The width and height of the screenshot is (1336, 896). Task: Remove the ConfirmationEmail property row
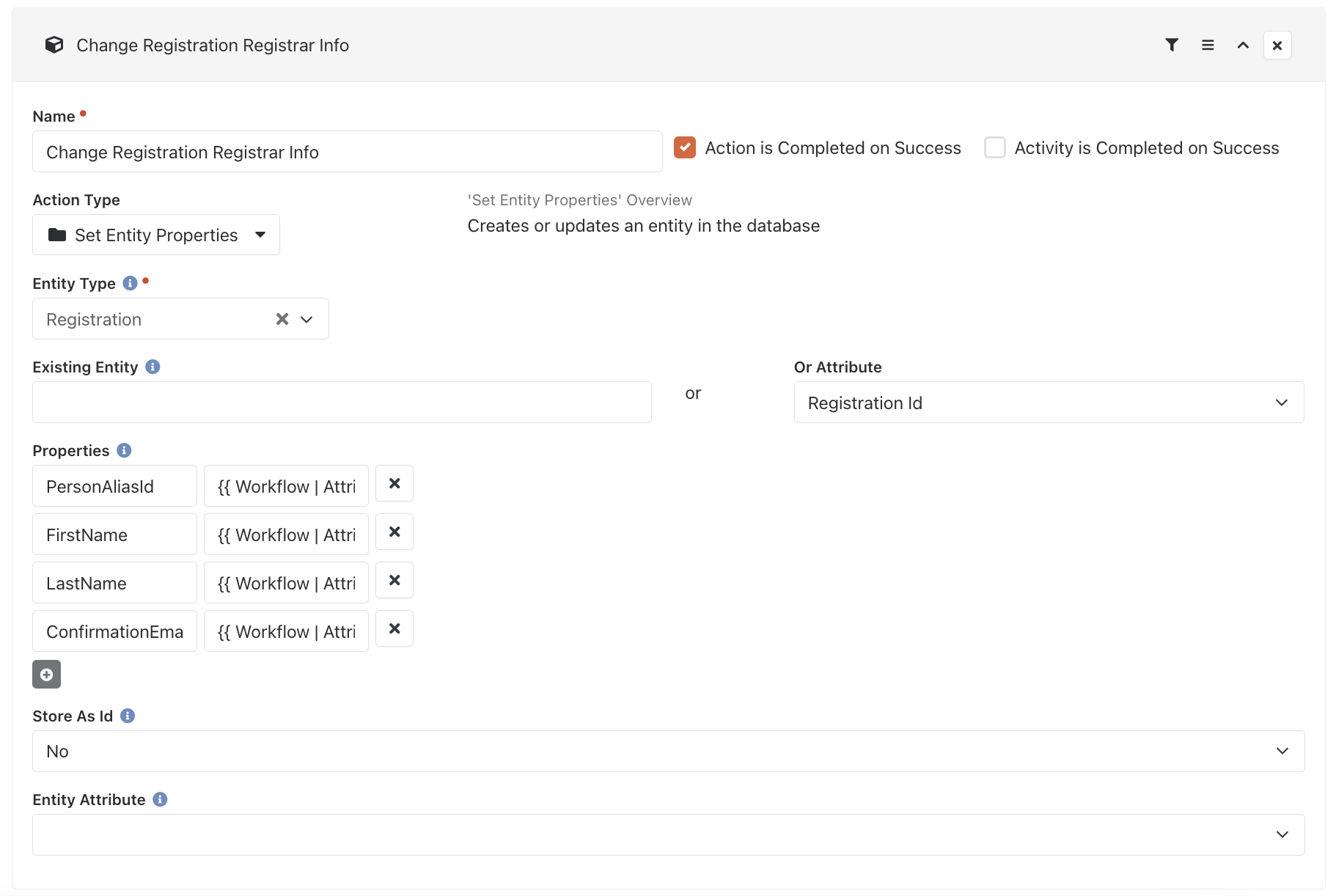click(394, 628)
